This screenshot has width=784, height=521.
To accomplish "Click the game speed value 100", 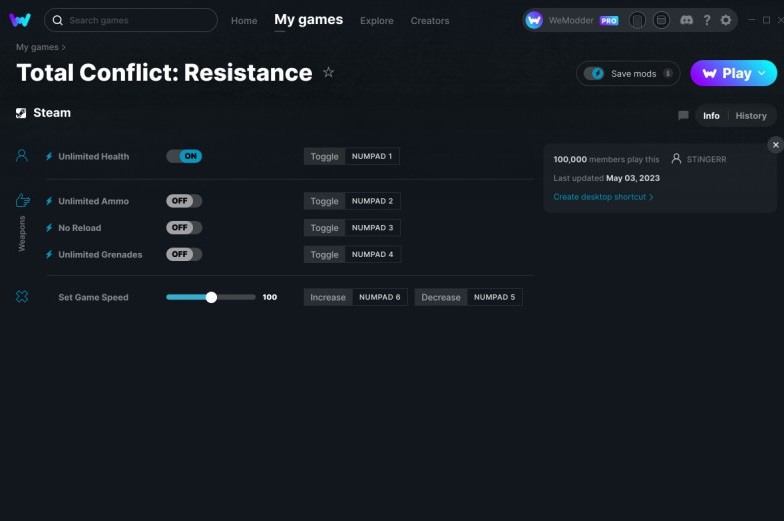I will [270, 297].
